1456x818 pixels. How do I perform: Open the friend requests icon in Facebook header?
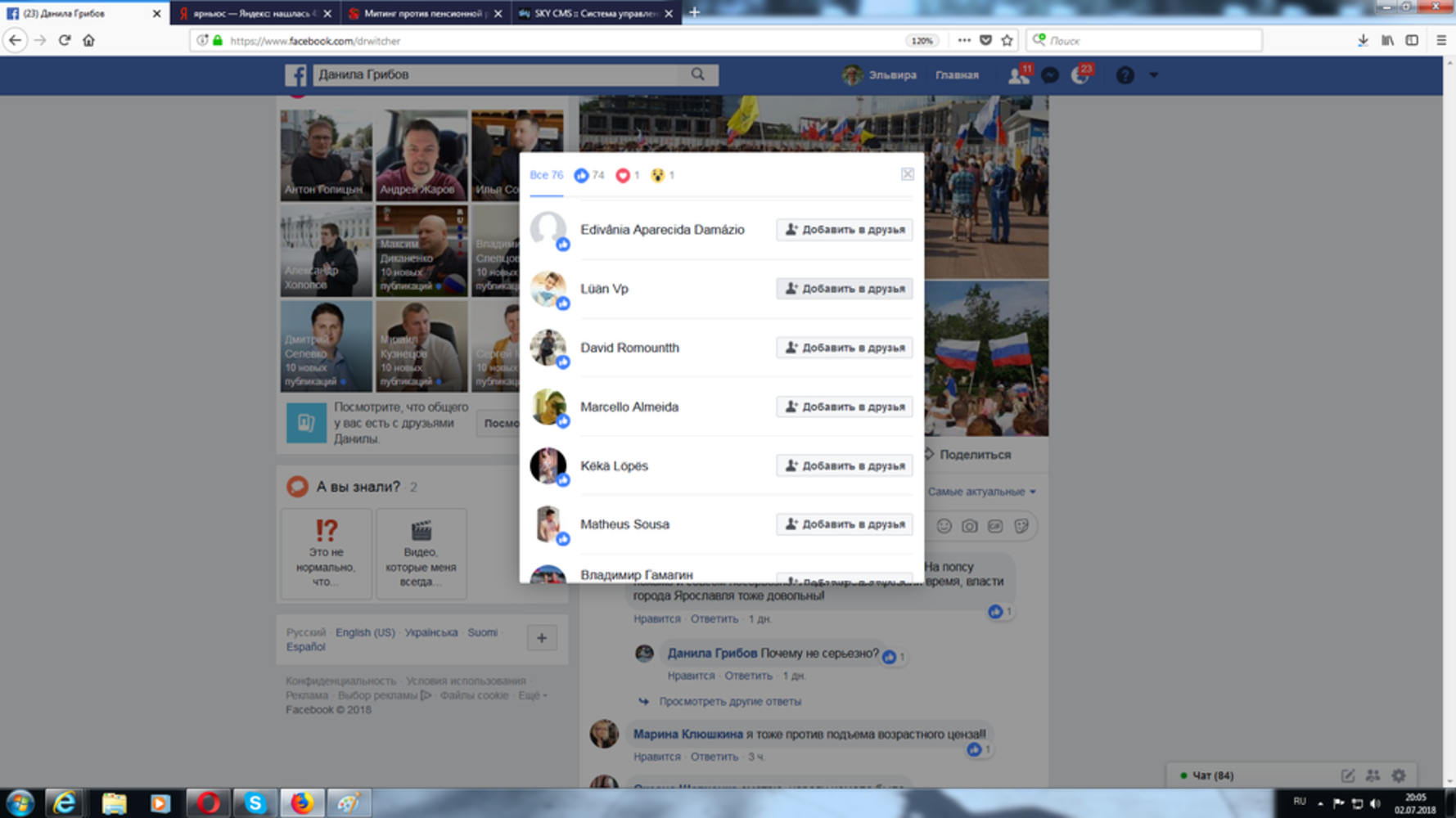click(1018, 75)
